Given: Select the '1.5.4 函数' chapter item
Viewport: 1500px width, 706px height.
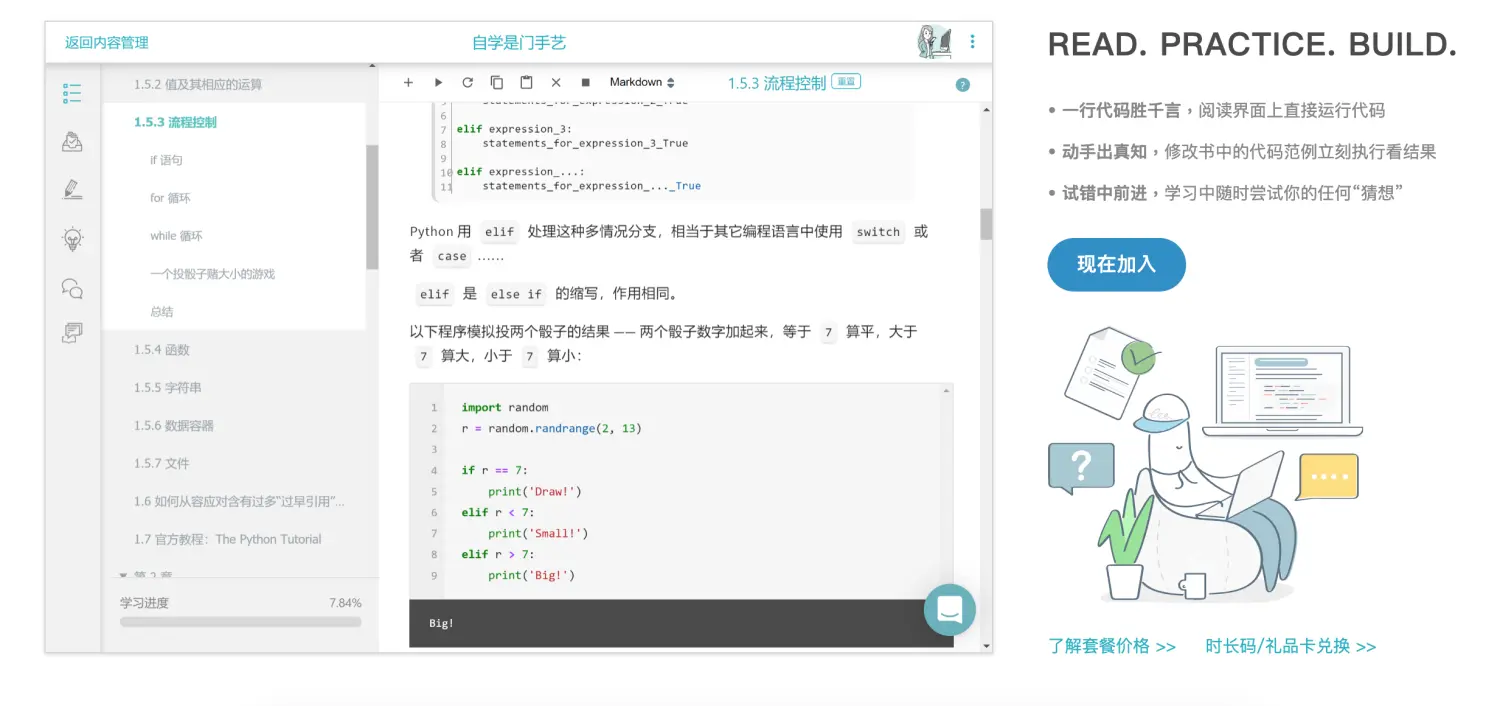Looking at the screenshot, I should pyautogui.click(x=162, y=350).
